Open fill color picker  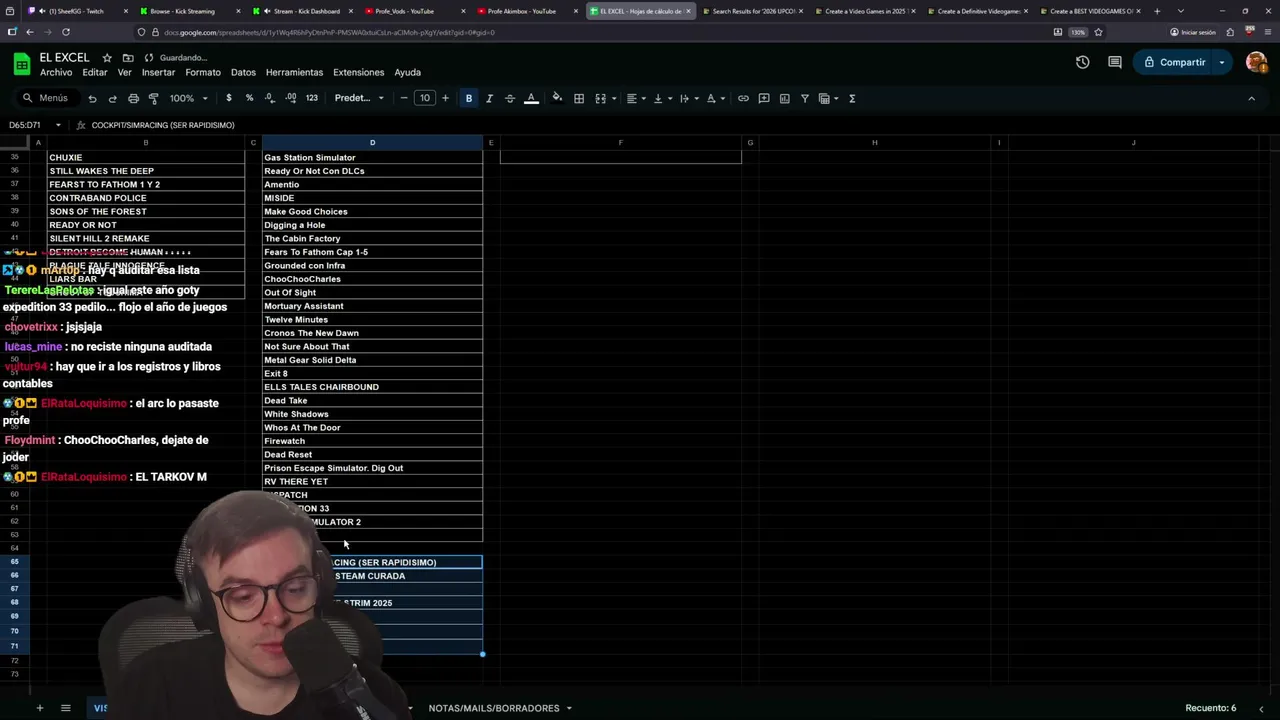point(557,98)
